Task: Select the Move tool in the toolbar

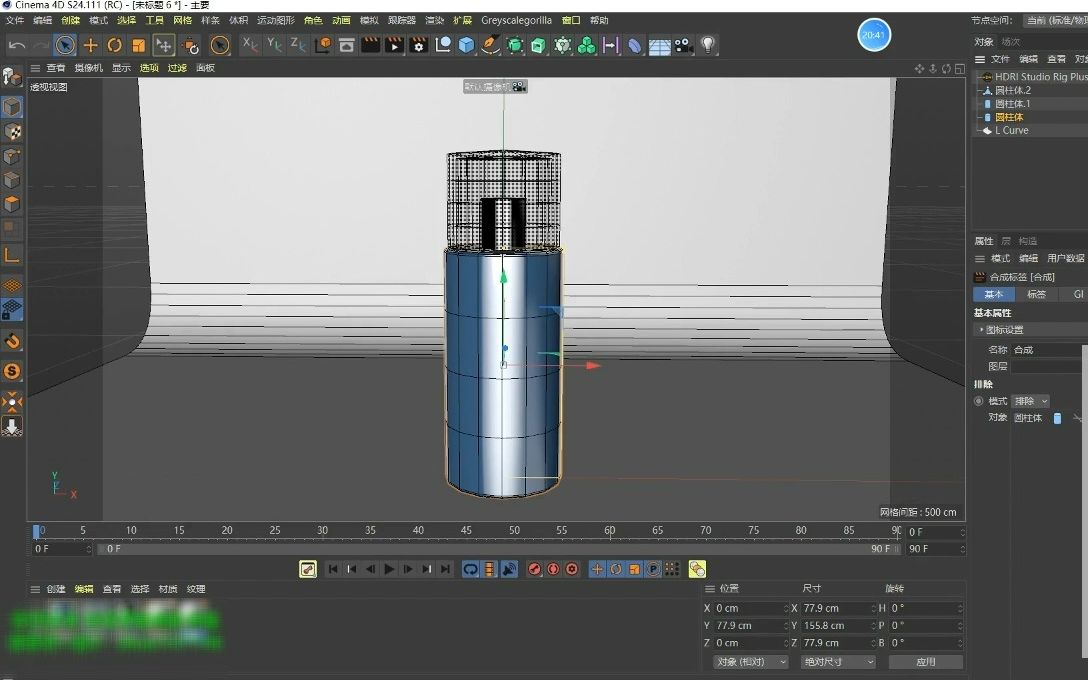Action: (92, 44)
